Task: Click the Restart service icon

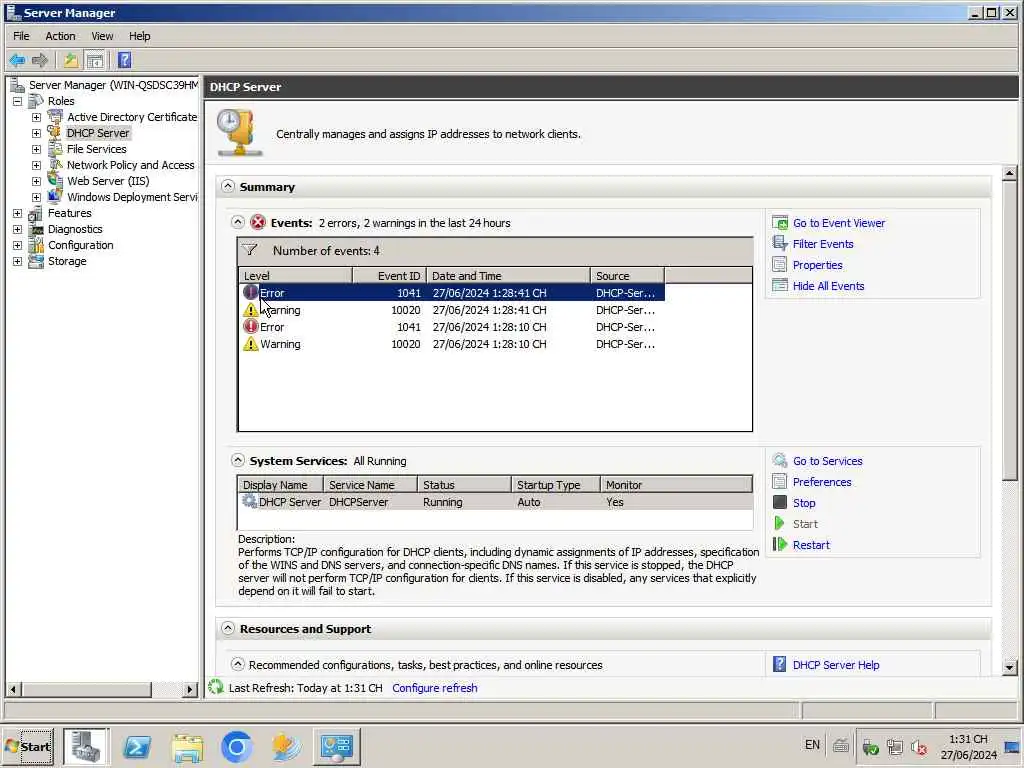Action: point(780,544)
